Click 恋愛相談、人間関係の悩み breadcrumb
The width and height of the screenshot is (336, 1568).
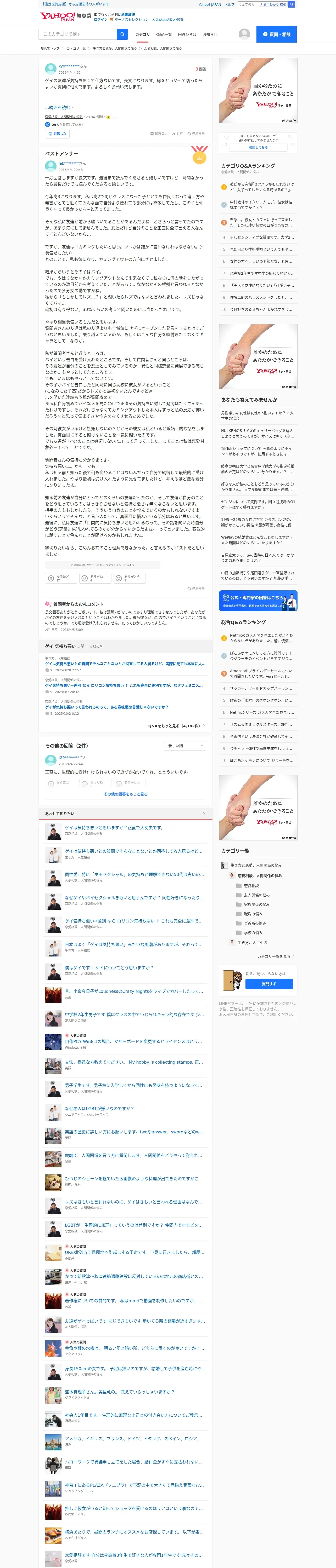[x=163, y=48]
